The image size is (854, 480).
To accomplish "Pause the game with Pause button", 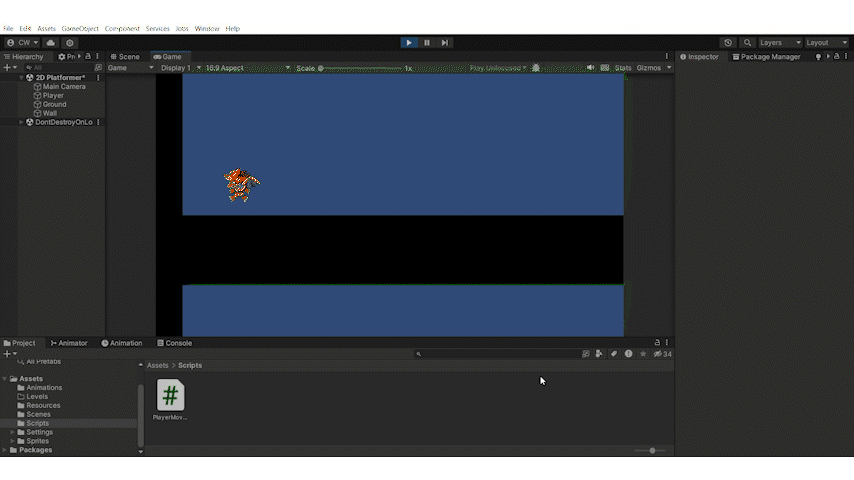I will point(427,42).
